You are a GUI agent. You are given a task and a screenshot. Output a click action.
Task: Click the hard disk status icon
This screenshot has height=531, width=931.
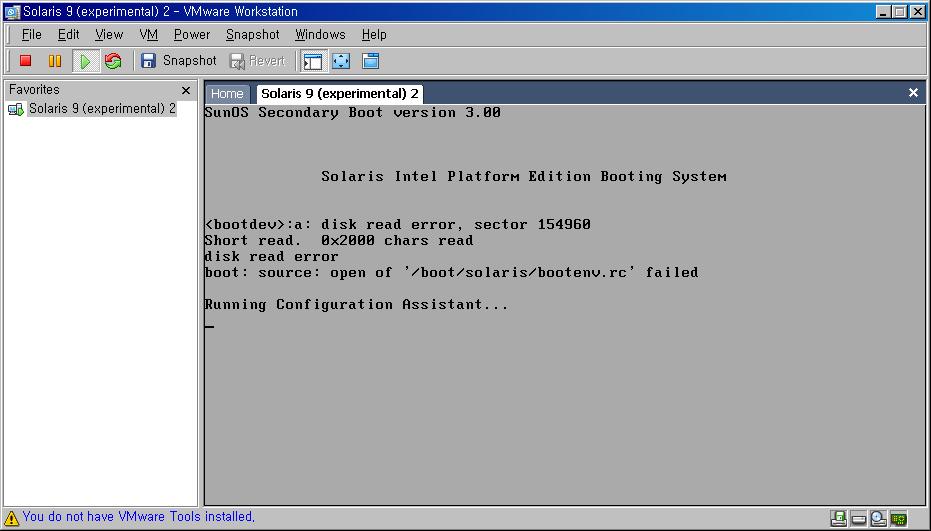[858, 518]
